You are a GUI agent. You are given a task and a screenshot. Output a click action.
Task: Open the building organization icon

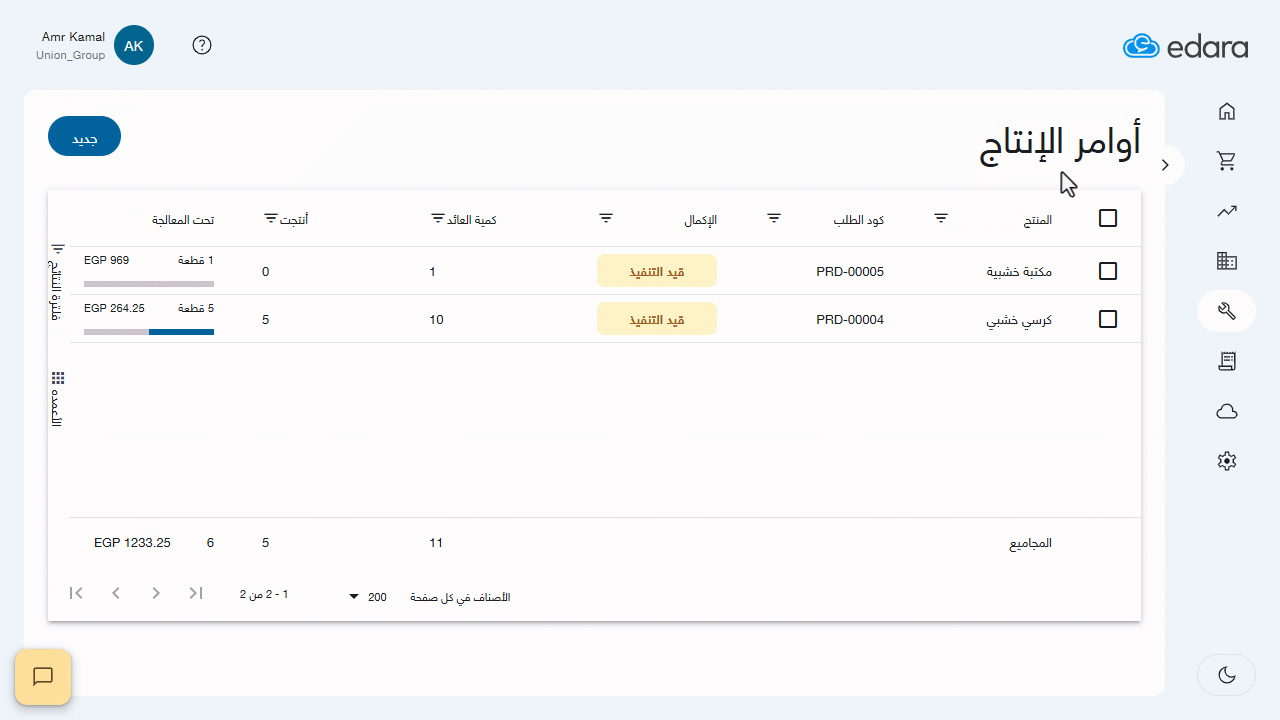click(1227, 261)
